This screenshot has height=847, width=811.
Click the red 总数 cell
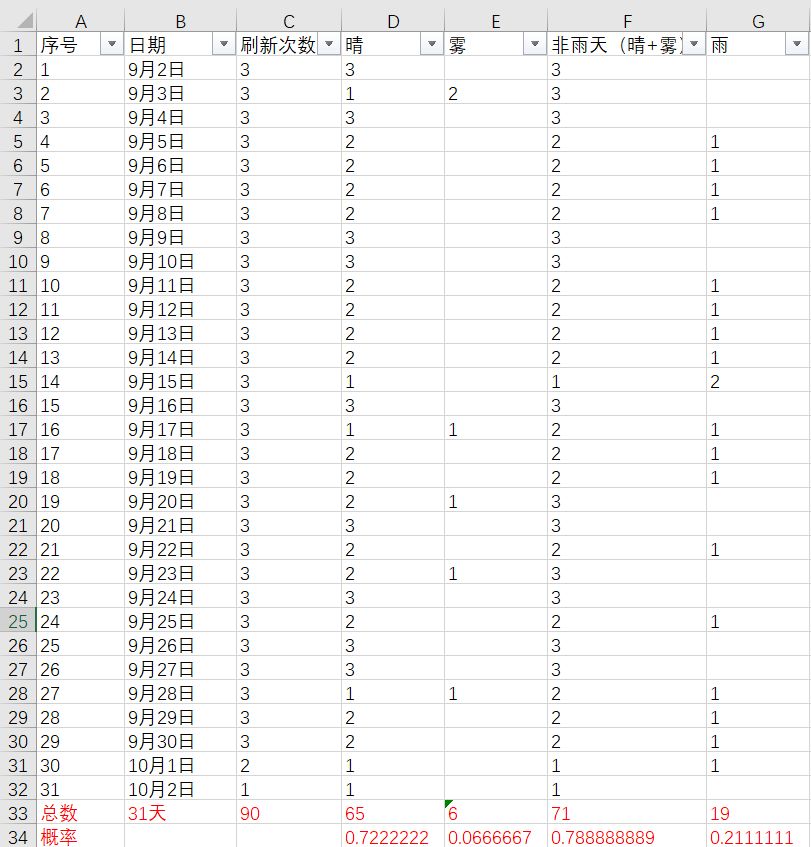point(81,813)
